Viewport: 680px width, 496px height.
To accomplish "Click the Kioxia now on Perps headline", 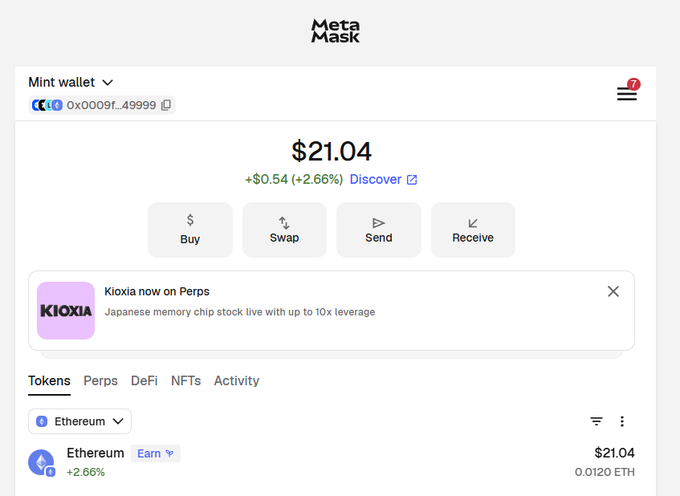I will tap(157, 291).
